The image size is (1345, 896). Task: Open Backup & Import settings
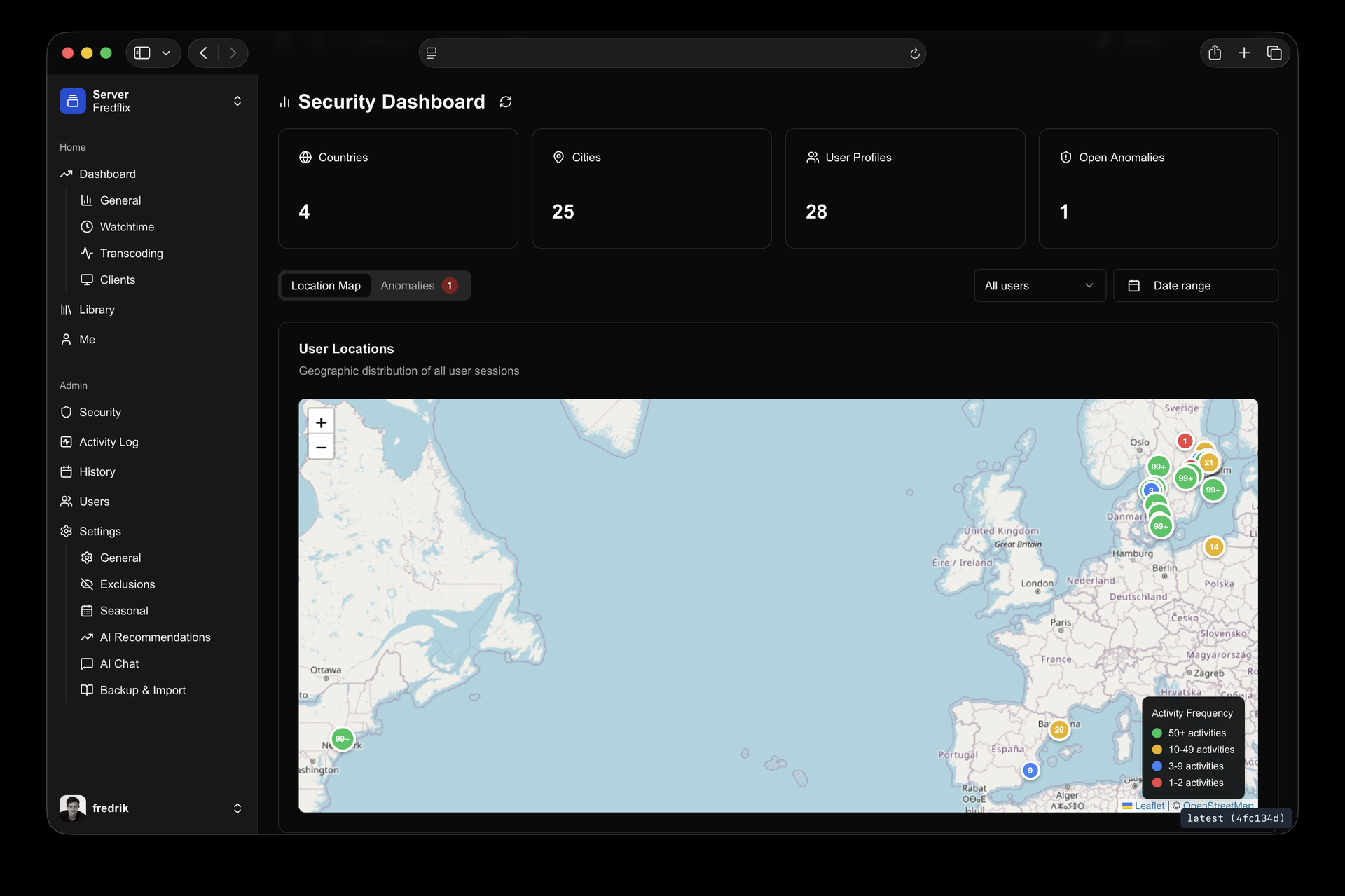click(x=143, y=690)
